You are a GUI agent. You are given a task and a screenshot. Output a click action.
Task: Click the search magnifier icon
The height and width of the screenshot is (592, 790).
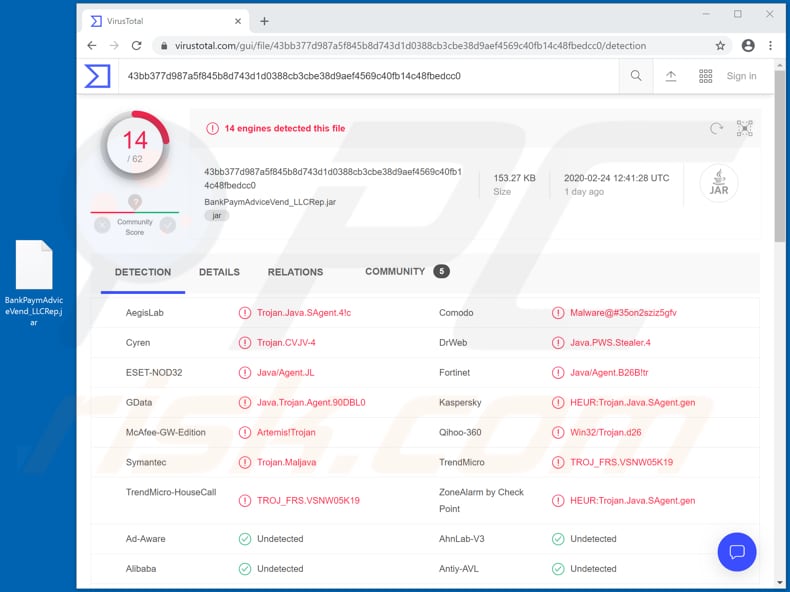[636, 76]
